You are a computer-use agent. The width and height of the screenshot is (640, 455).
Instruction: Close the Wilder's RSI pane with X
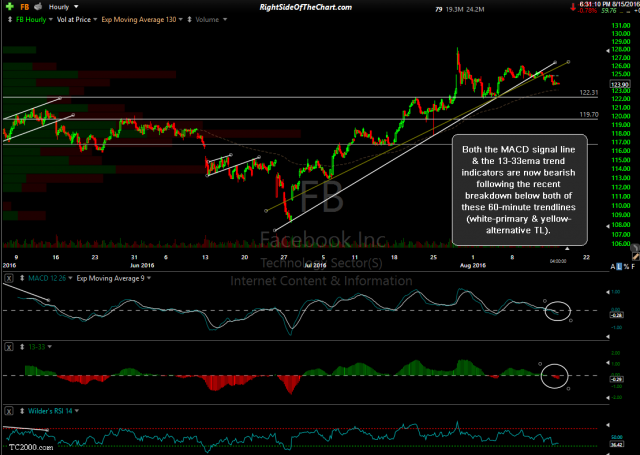[x=8, y=410]
